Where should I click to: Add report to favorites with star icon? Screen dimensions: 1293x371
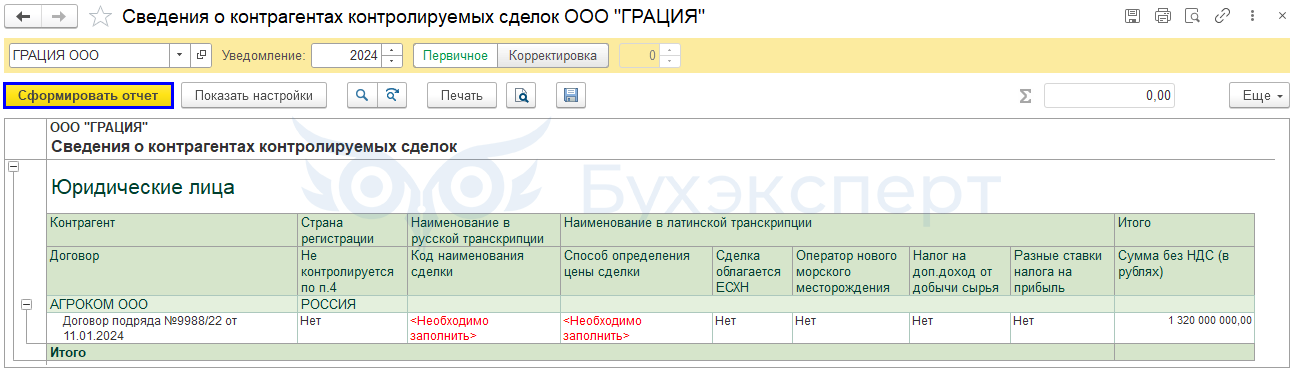99,16
